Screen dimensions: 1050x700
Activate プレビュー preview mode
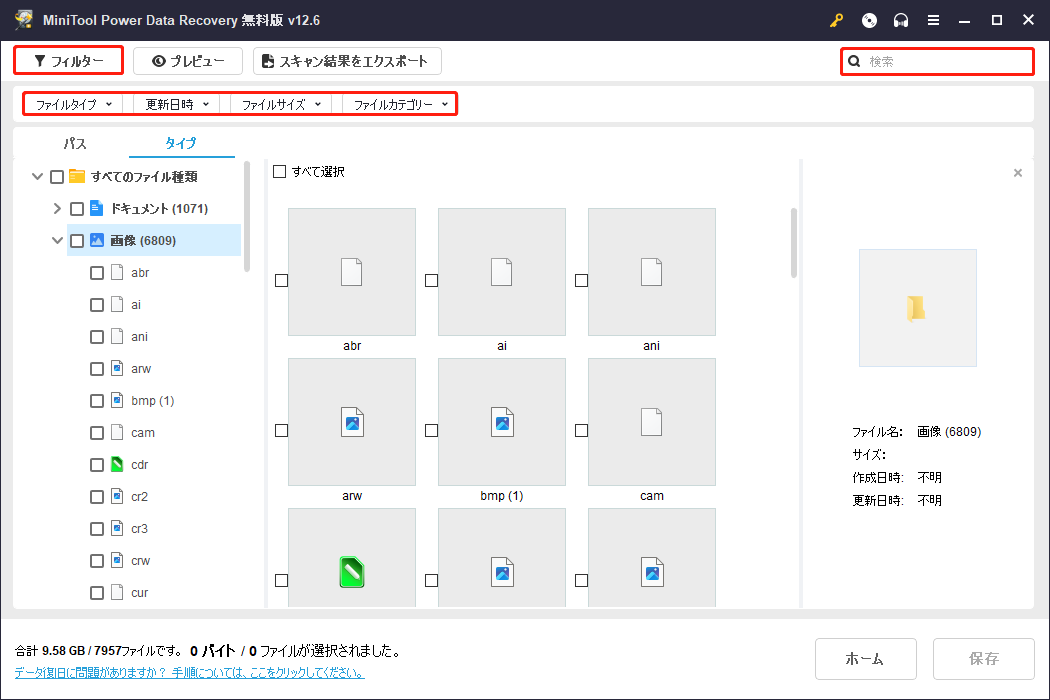click(187, 60)
